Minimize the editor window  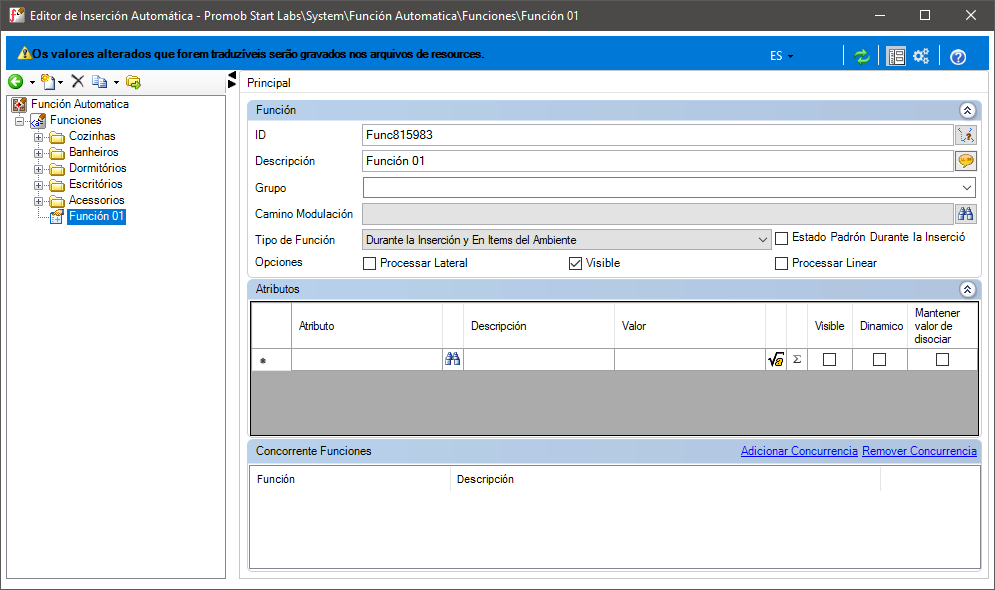[880, 15]
